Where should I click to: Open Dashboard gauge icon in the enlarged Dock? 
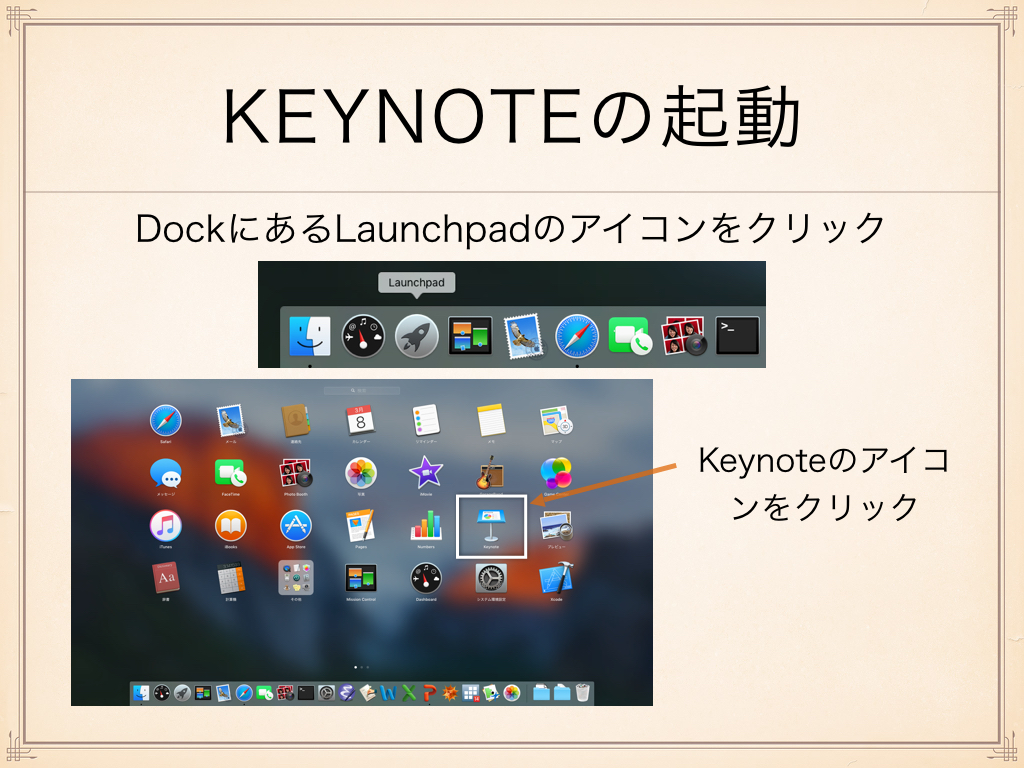(363, 336)
